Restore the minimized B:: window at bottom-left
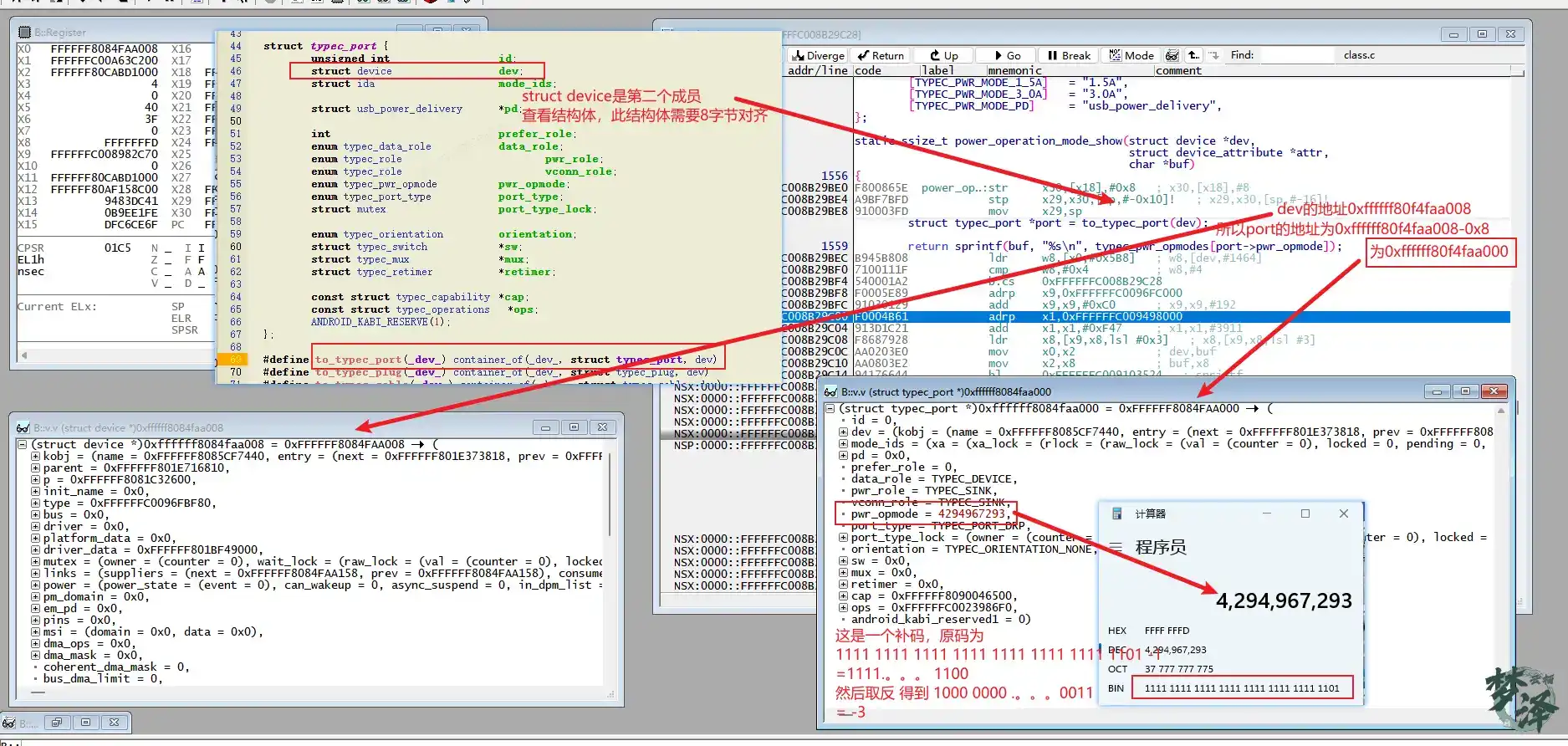Screen dimensions: 1568x746 tap(57, 722)
